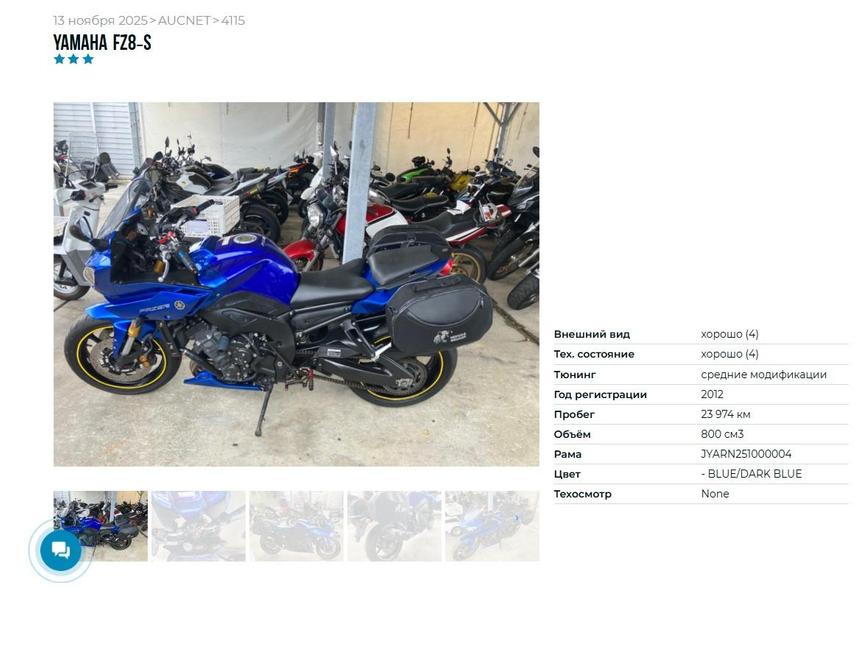Viewport: 860px width, 646px height.
Task: Select the first thumbnail of the side view
Action: (100, 526)
